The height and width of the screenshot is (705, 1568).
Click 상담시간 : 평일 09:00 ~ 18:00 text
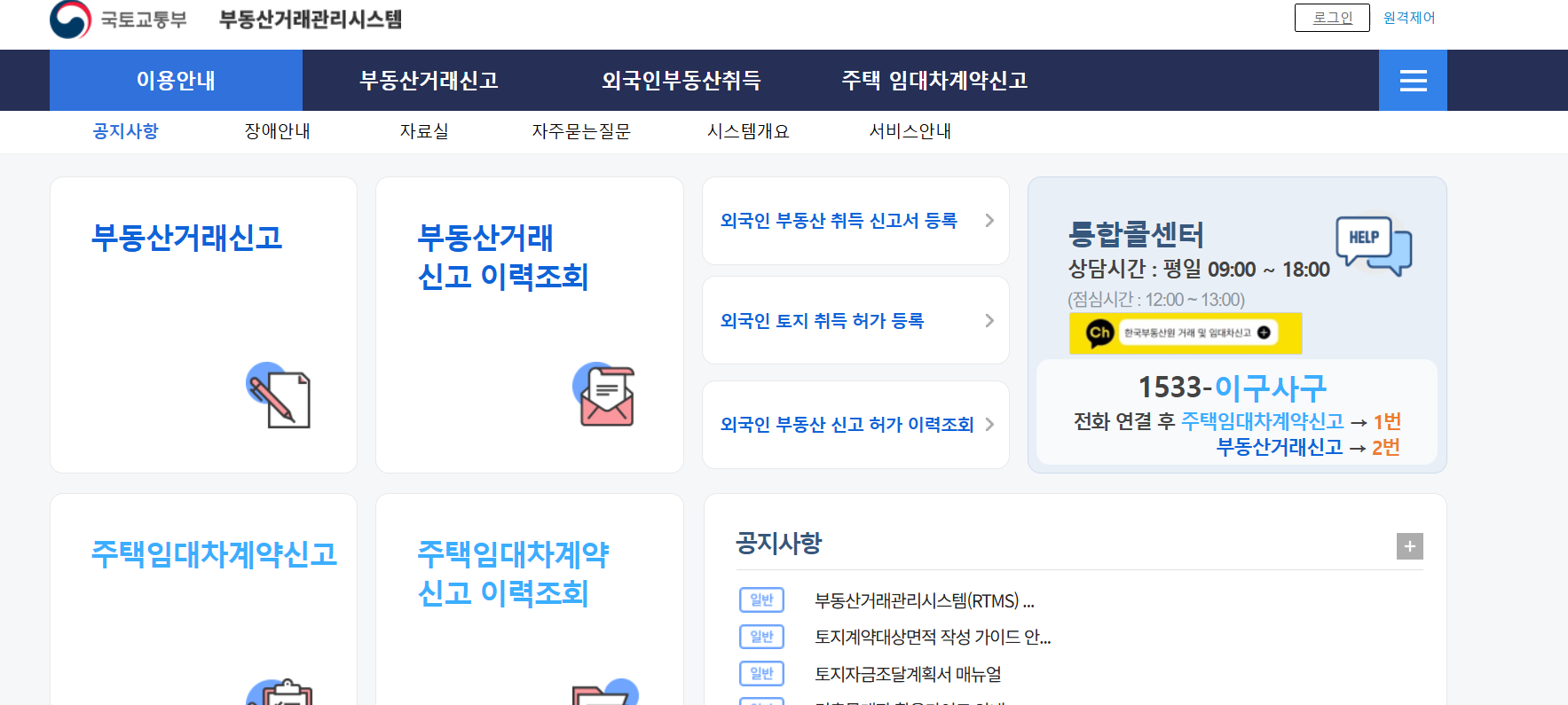pos(1199,270)
